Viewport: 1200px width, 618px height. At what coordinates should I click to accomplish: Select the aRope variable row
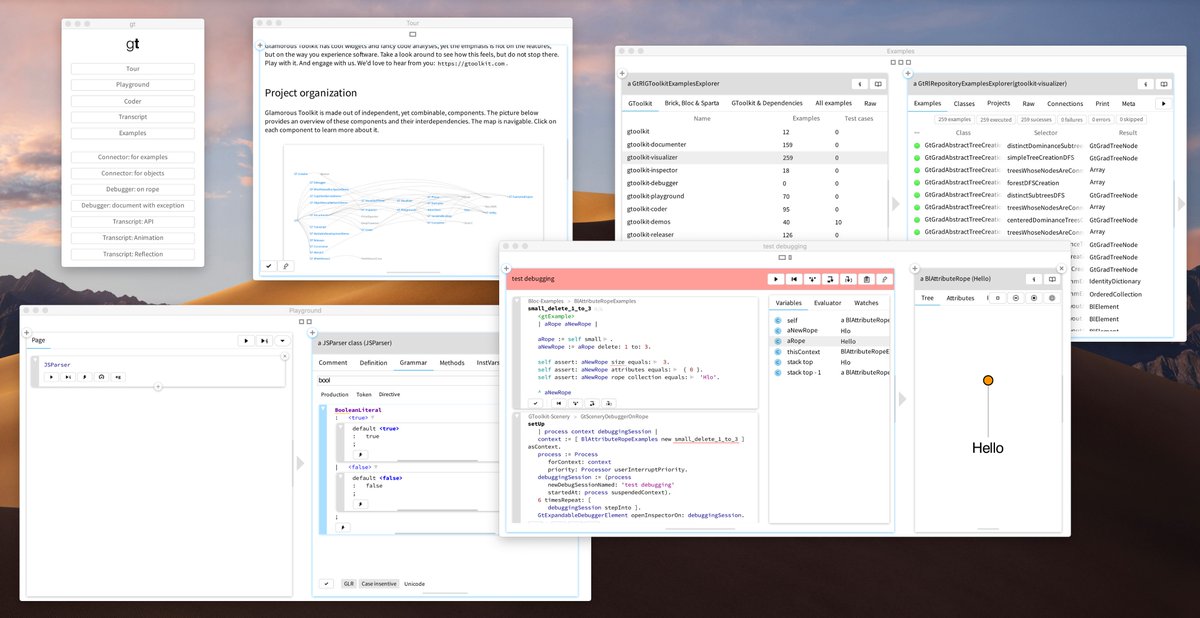pos(829,341)
